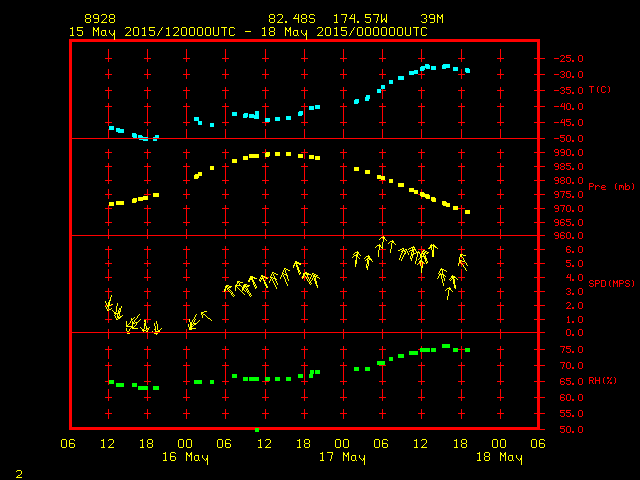The image size is (640, 480).
Task: Click the 5.0 wind speed tick label
Action: 574,264
